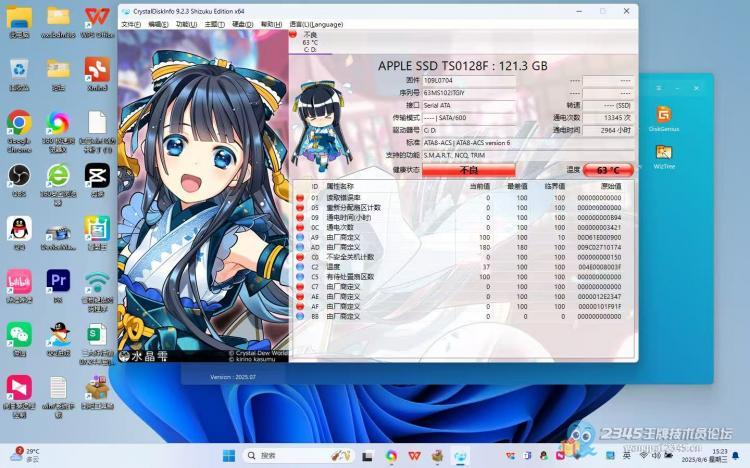The width and height of the screenshot is (750, 468).
Task: Open the notification bell in the taskbar
Action: tap(736, 455)
